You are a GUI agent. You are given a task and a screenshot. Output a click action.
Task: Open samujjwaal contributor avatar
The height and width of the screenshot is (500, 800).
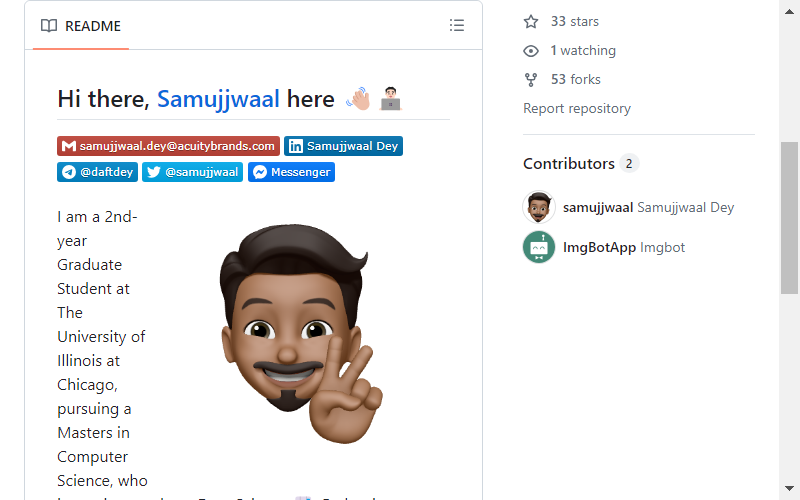click(x=539, y=207)
